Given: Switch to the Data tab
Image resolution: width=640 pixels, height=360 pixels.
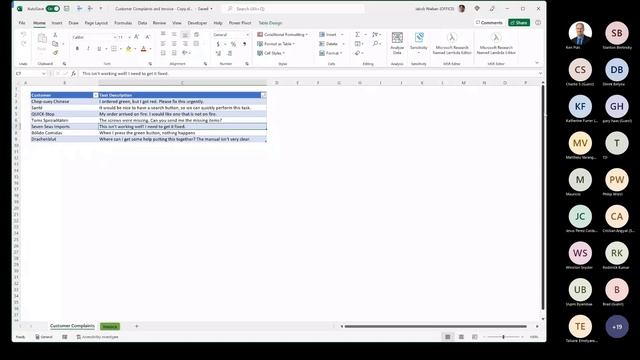Looking at the screenshot, I should pyautogui.click(x=142, y=23).
